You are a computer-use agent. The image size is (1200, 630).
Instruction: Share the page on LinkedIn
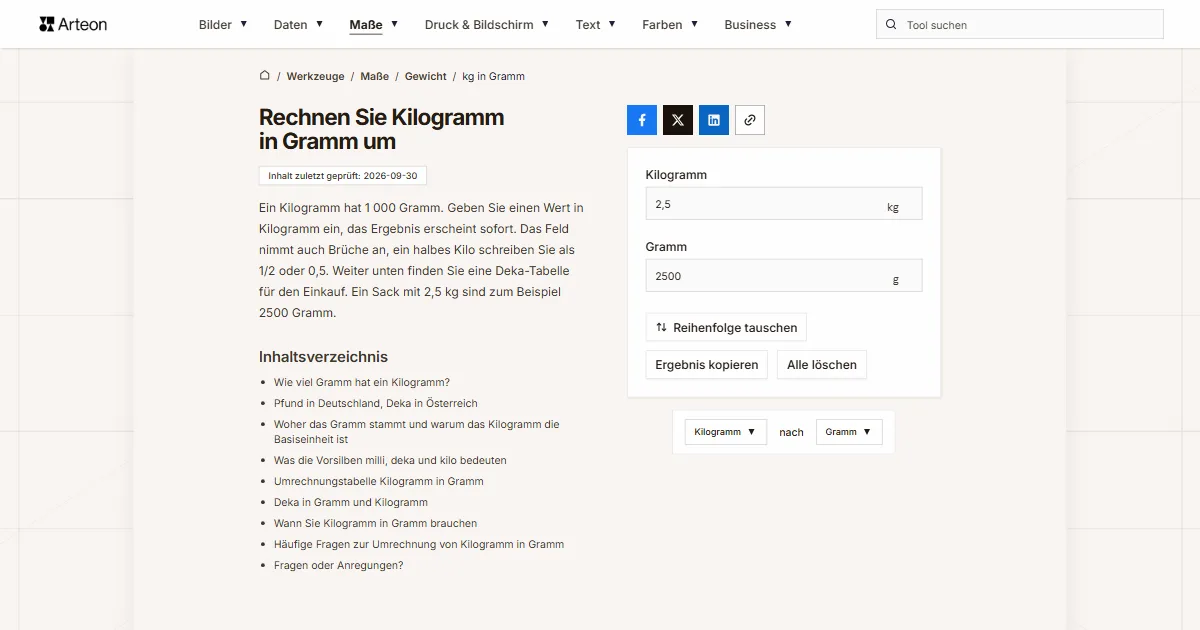pyautogui.click(x=714, y=120)
